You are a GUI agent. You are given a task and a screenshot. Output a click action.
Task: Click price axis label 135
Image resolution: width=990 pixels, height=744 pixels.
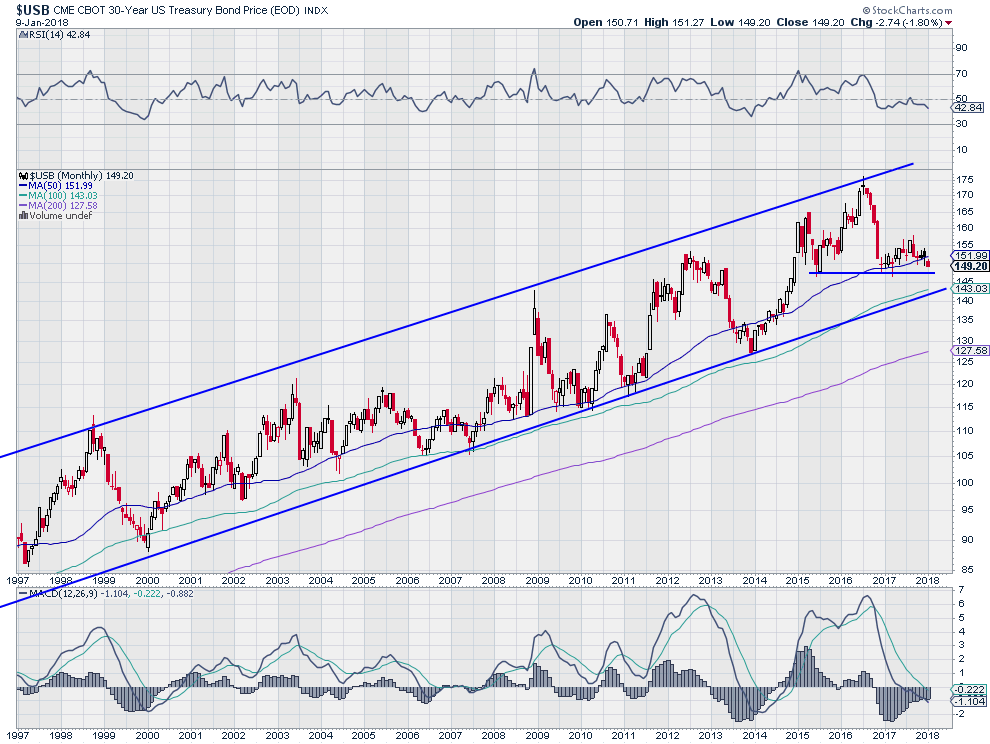pos(965,320)
